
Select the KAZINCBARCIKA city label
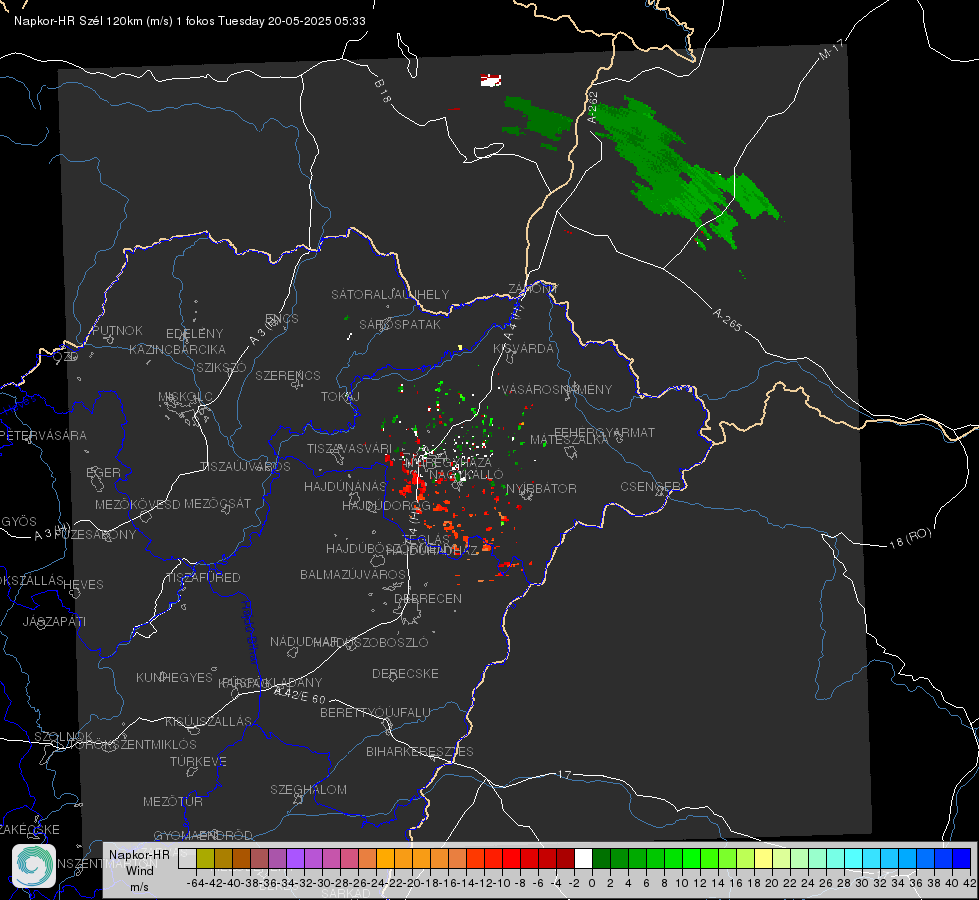click(x=177, y=349)
